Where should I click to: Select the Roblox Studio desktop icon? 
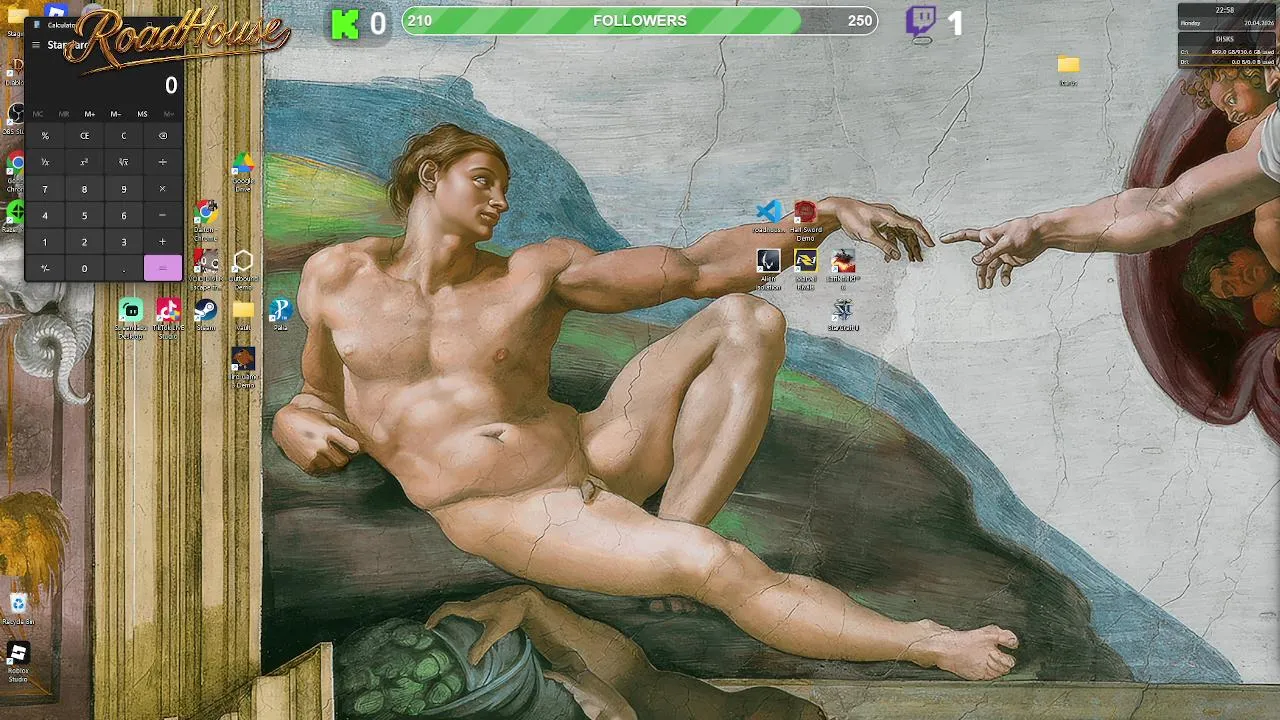(x=18, y=662)
